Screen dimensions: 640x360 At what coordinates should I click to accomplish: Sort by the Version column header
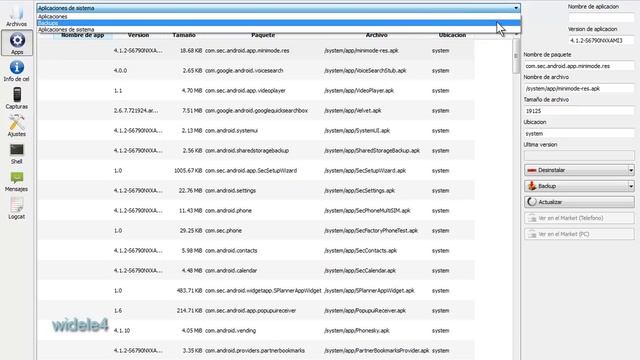(138, 35)
